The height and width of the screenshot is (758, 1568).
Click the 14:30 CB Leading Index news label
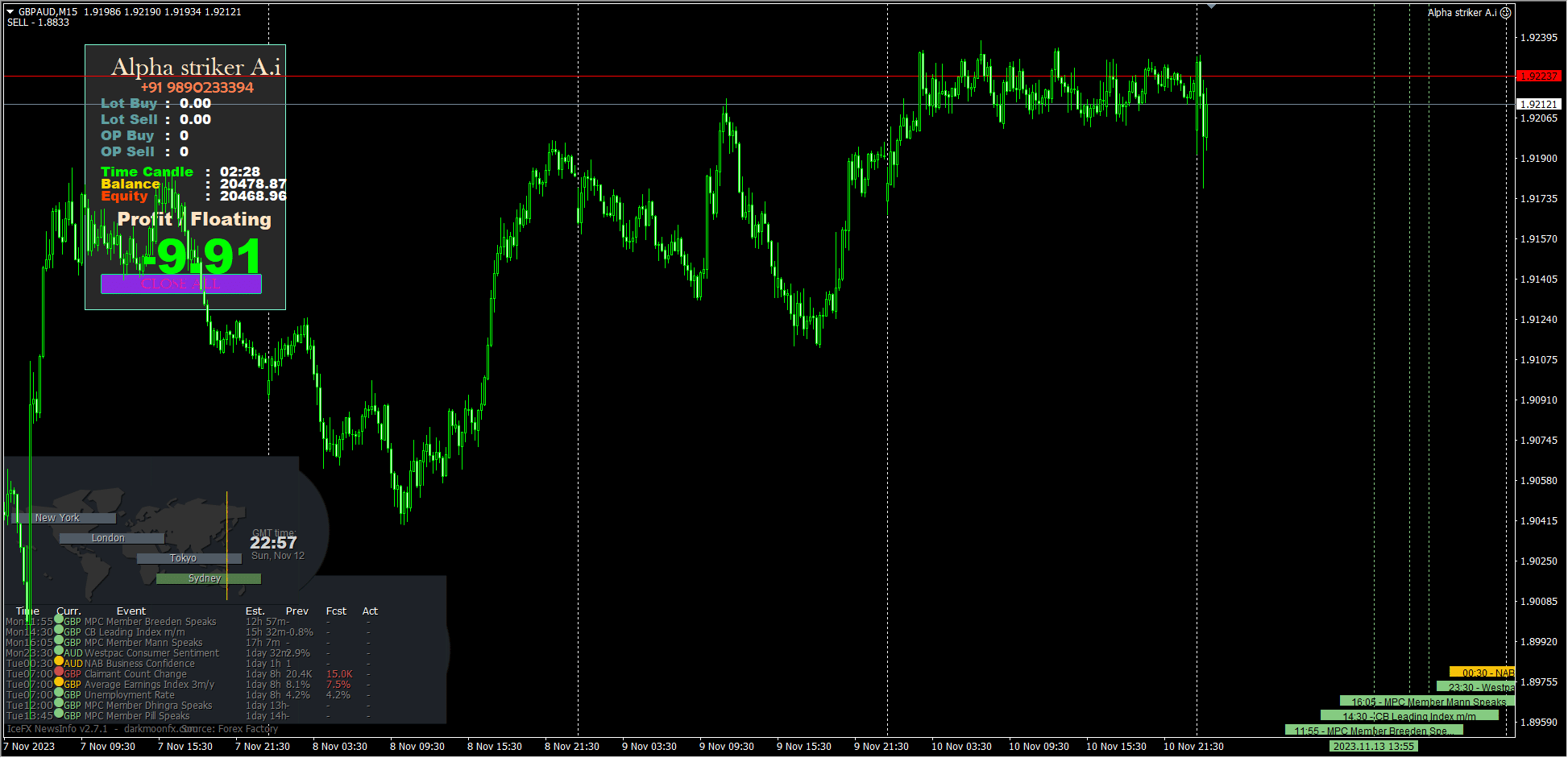(1408, 716)
